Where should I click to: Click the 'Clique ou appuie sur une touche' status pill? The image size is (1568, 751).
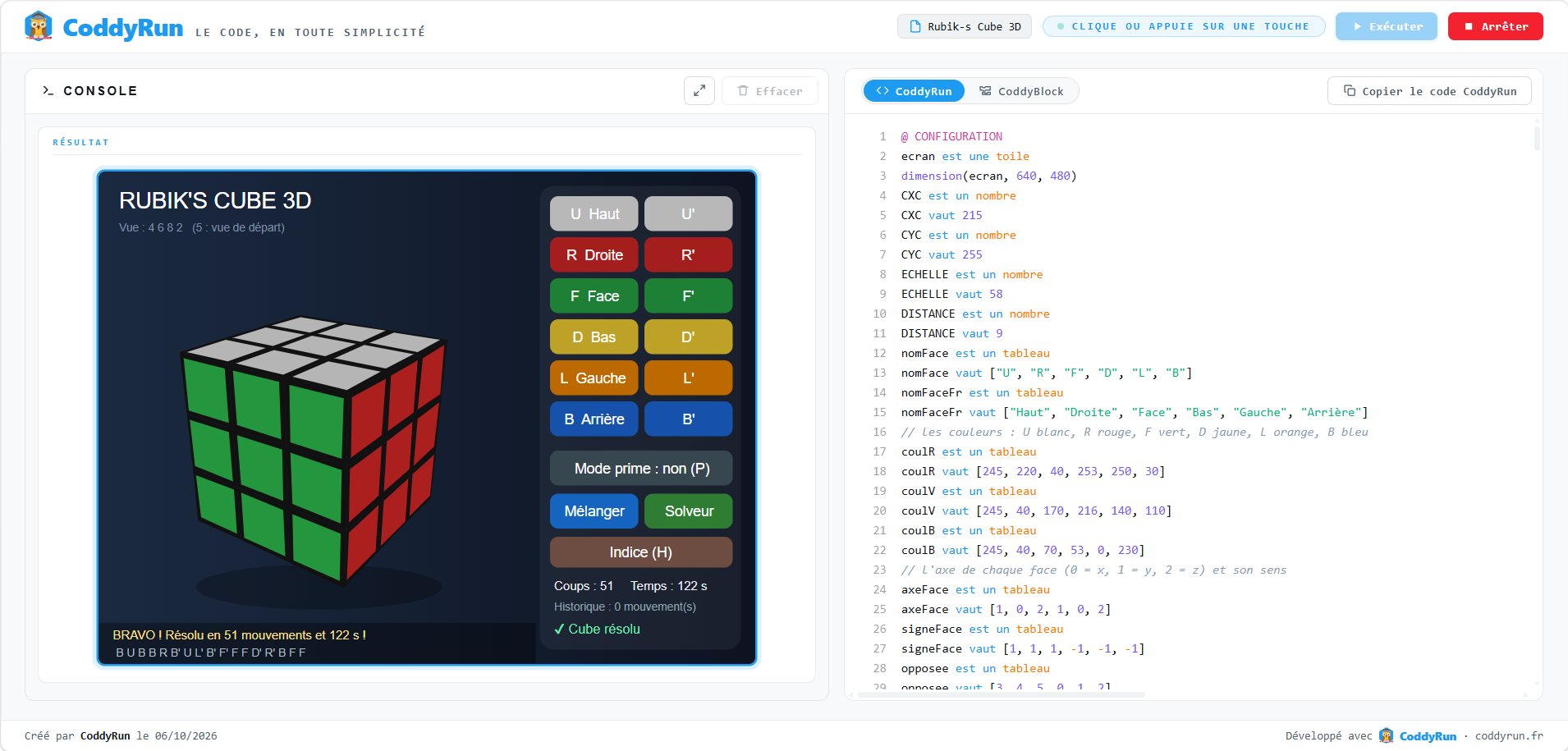pos(1184,26)
